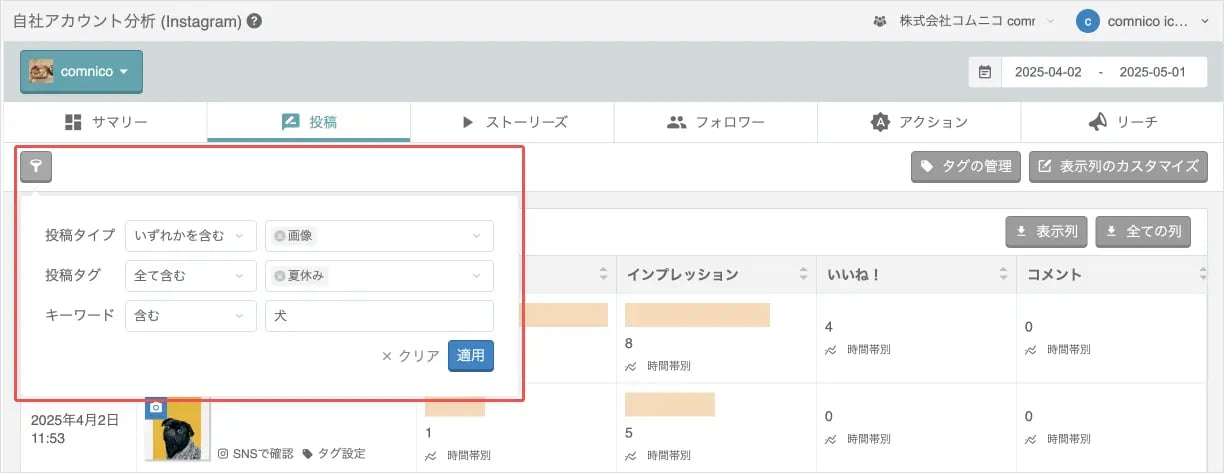This screenshot has height=473, width=1224.
Task: Click 時間帯別 under impression value 8
Action: pyautogui.click(x=657, y=366)
